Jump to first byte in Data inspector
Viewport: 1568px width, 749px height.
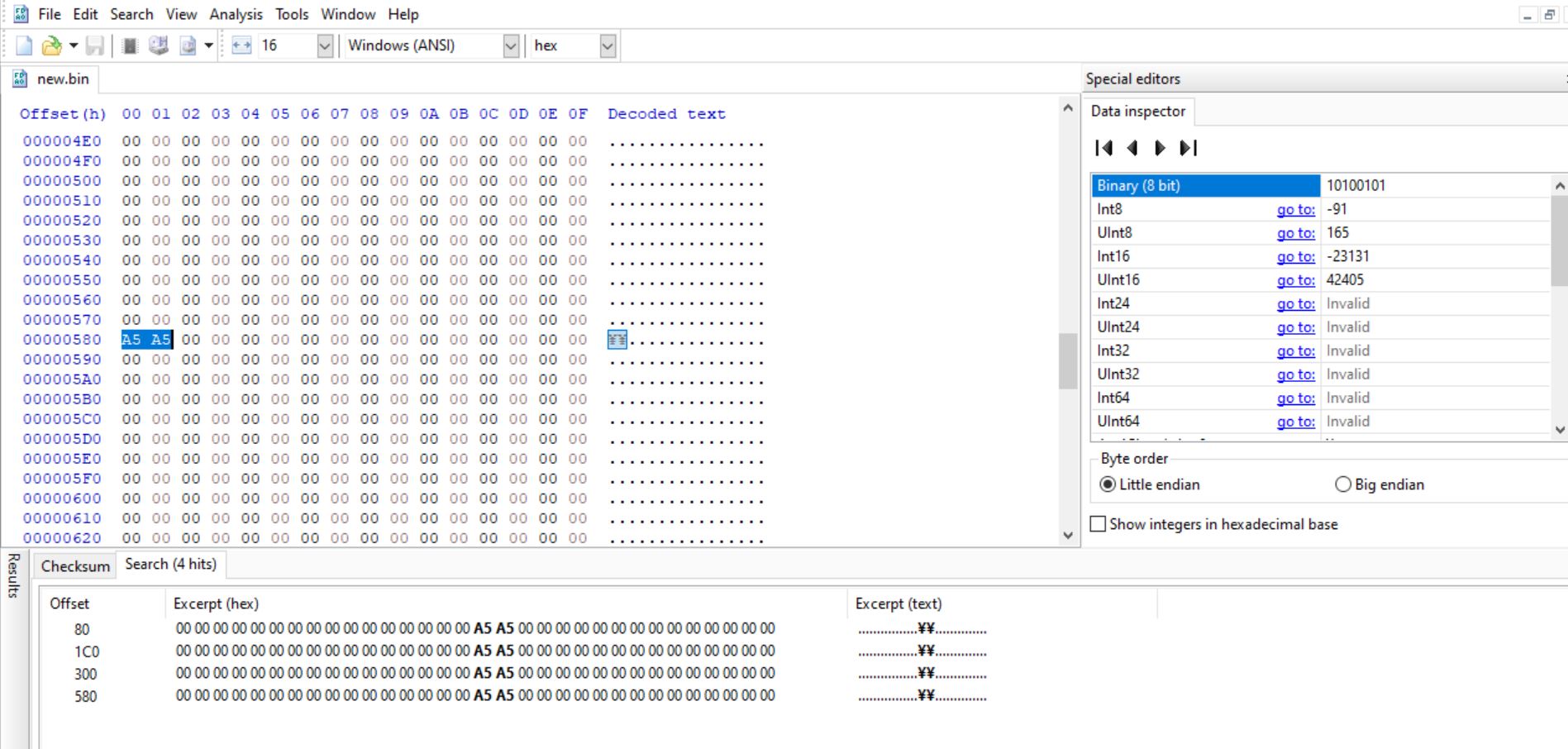tap(1103, 148)
